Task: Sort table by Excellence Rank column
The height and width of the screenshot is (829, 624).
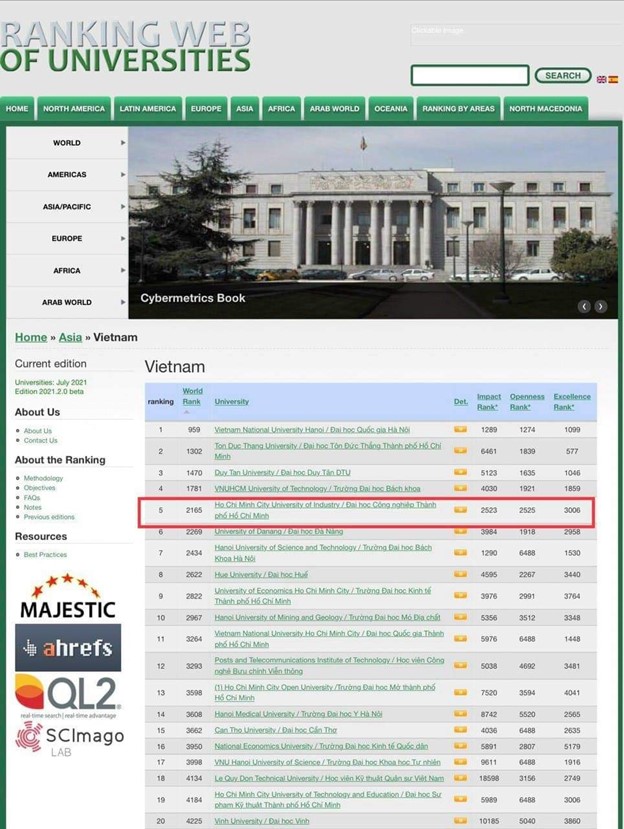Action: point(572,402)
